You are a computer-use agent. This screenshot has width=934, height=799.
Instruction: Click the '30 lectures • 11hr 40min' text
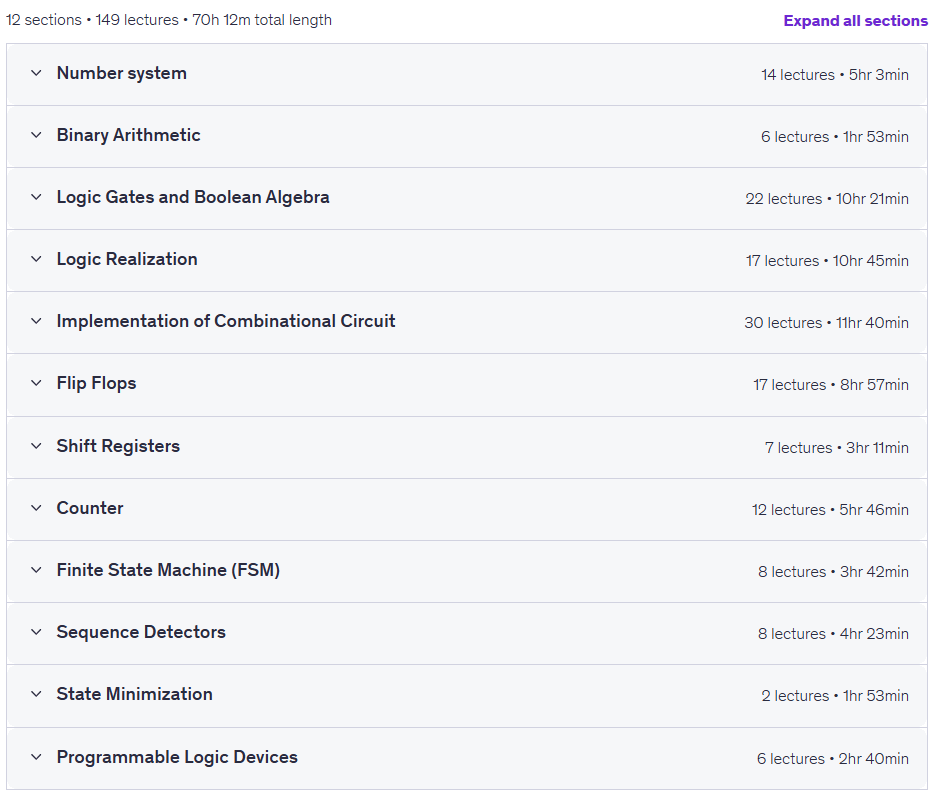click(826, 323)
